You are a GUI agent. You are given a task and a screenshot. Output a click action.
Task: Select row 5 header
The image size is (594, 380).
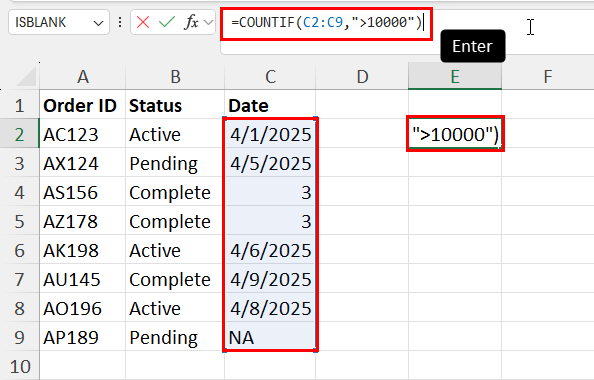coord(20,221)
